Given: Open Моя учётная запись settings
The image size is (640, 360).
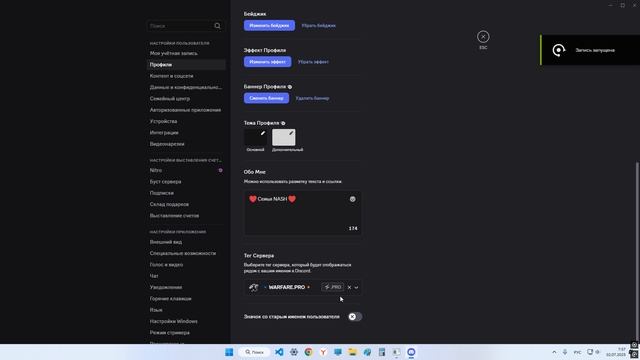Looking at the screenshot, I should point(186,53).
